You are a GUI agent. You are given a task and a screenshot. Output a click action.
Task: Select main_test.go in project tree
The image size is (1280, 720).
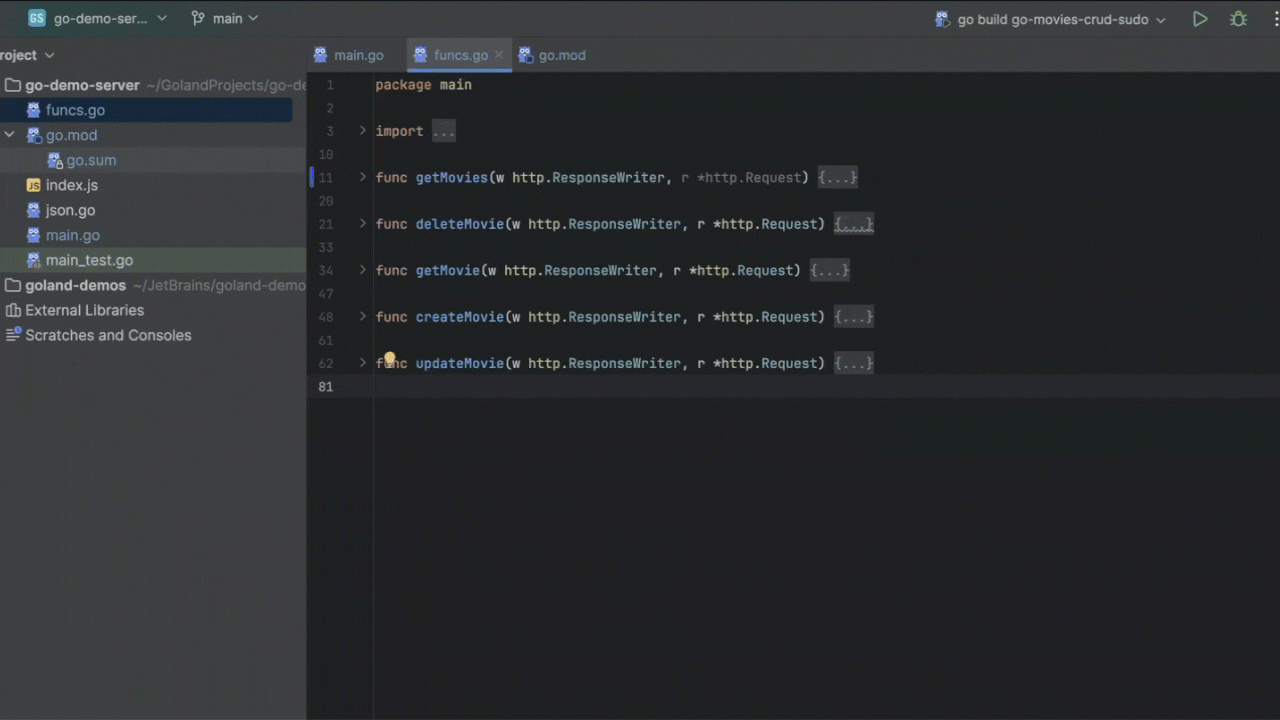pyautogui.click(x=89, y=260)
